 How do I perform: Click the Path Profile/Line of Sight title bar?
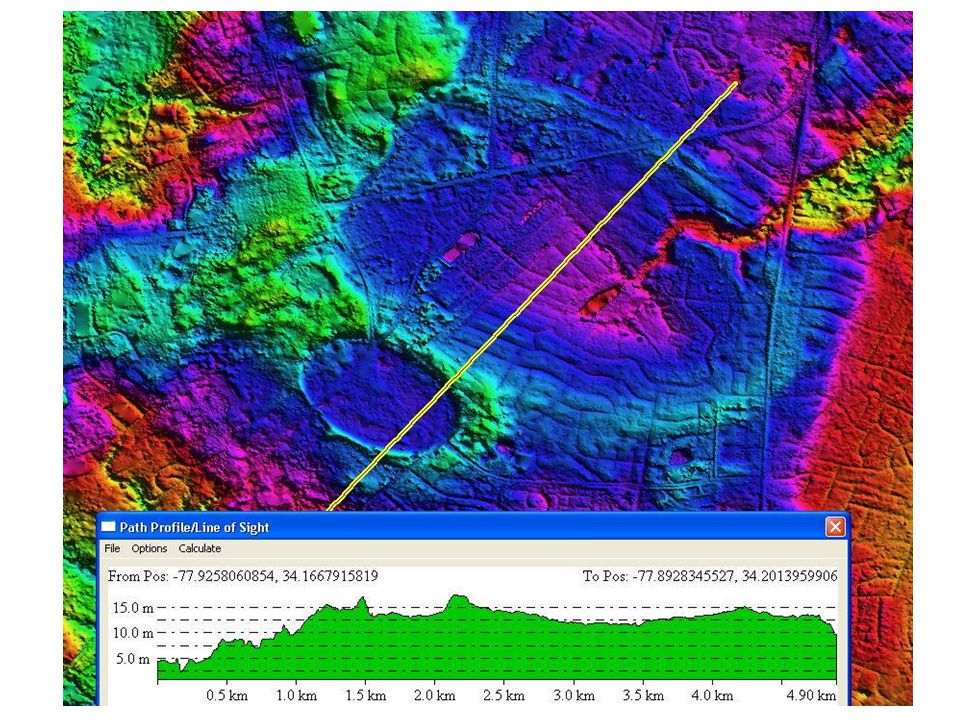click(472, 527)
